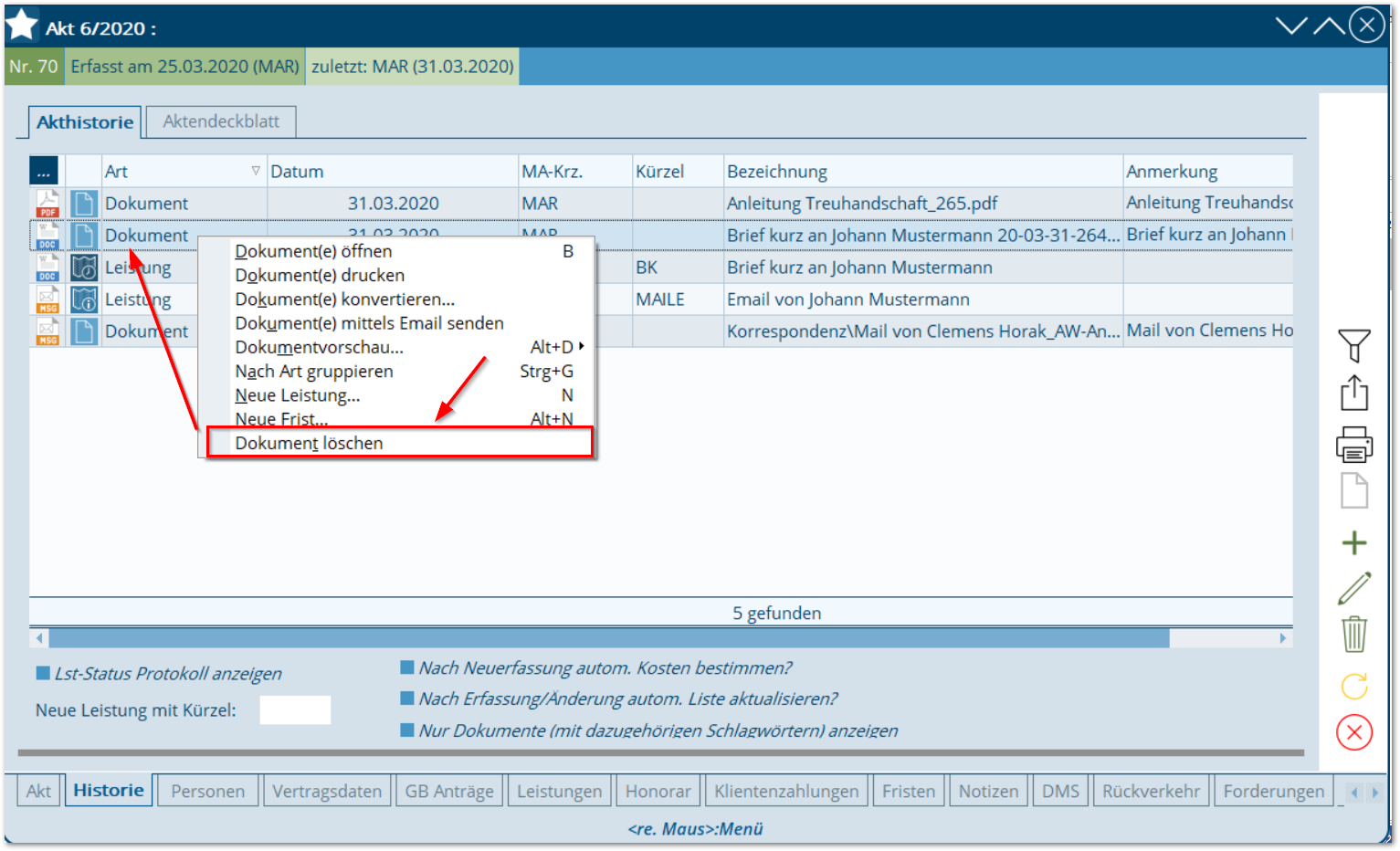Select Nach Art gruppieren menu entry
The image size is (1400, 851).
(398, 371)
